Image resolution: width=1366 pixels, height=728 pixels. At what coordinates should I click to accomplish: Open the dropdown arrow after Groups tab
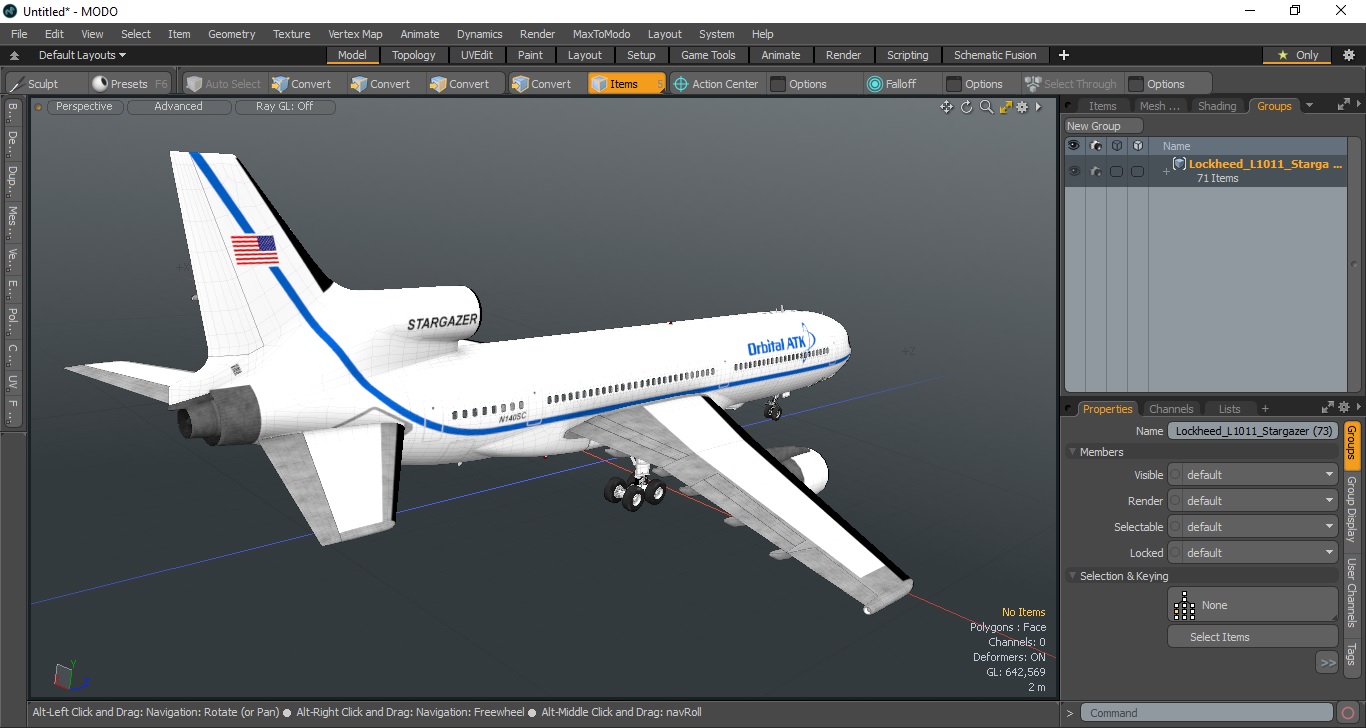pos(1309,106)
